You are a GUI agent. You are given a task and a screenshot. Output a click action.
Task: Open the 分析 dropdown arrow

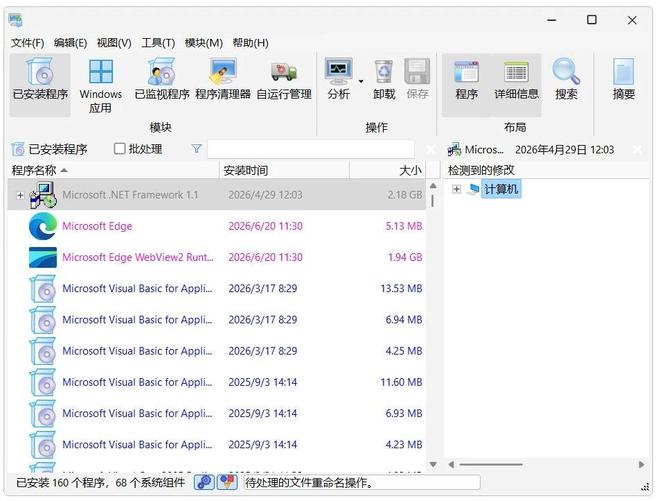click(x=361, y=81)
